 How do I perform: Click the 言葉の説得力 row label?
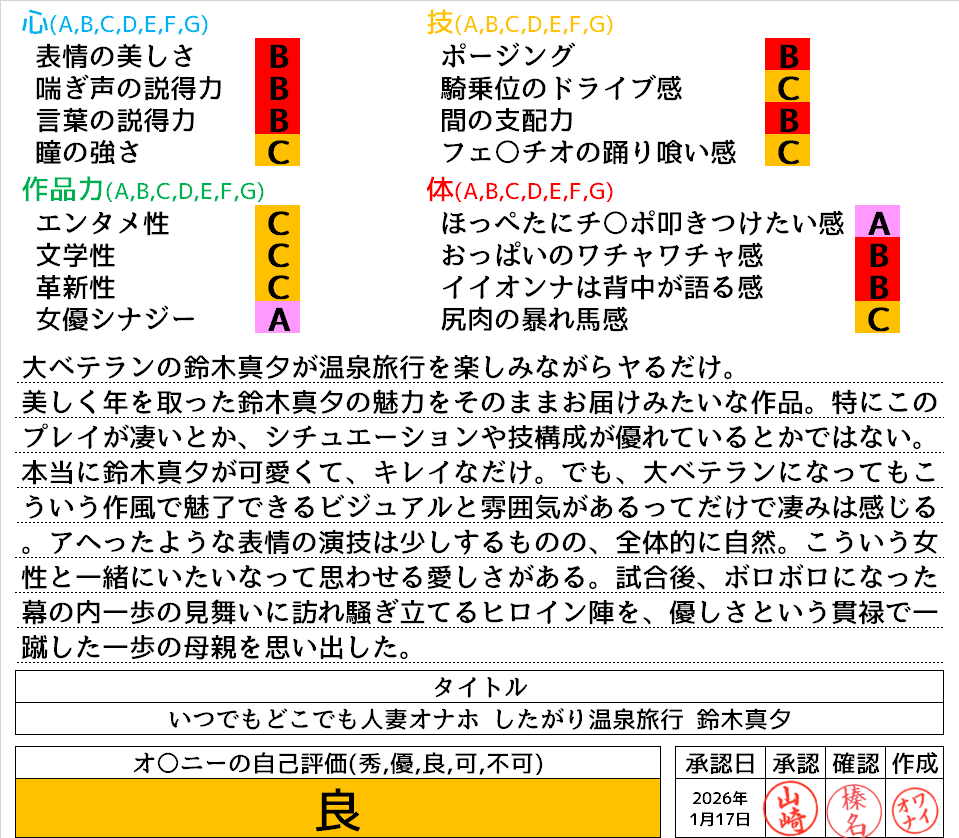point(115,120)
